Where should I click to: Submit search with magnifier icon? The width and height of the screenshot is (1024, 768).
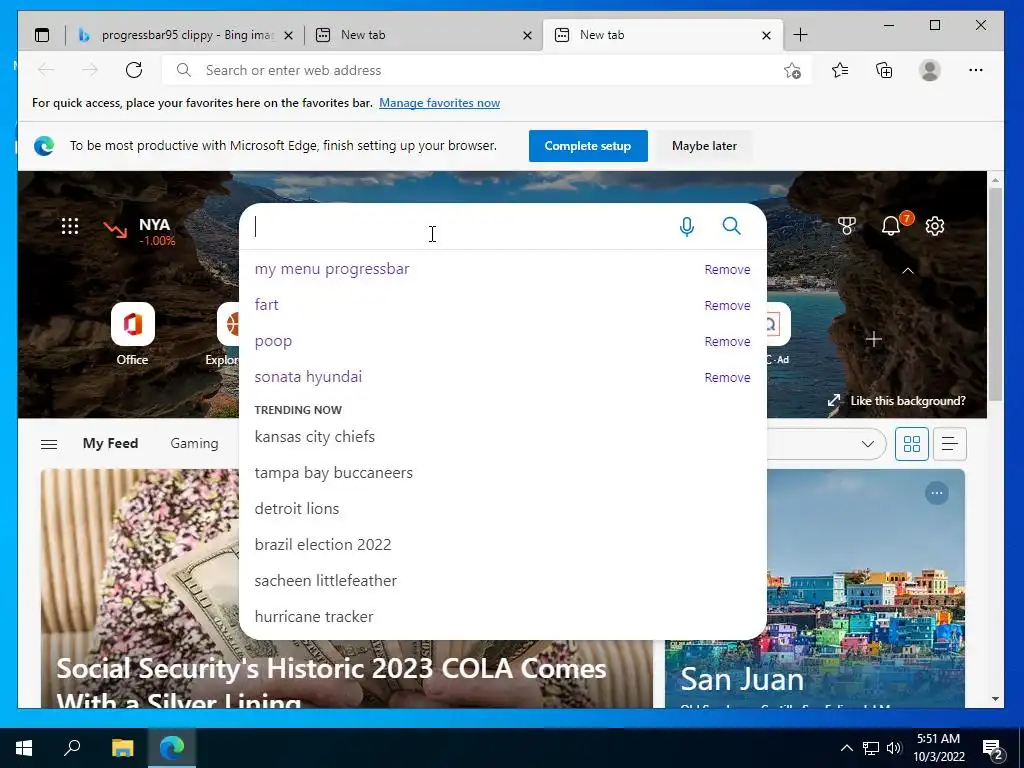[x=731, y=226]
